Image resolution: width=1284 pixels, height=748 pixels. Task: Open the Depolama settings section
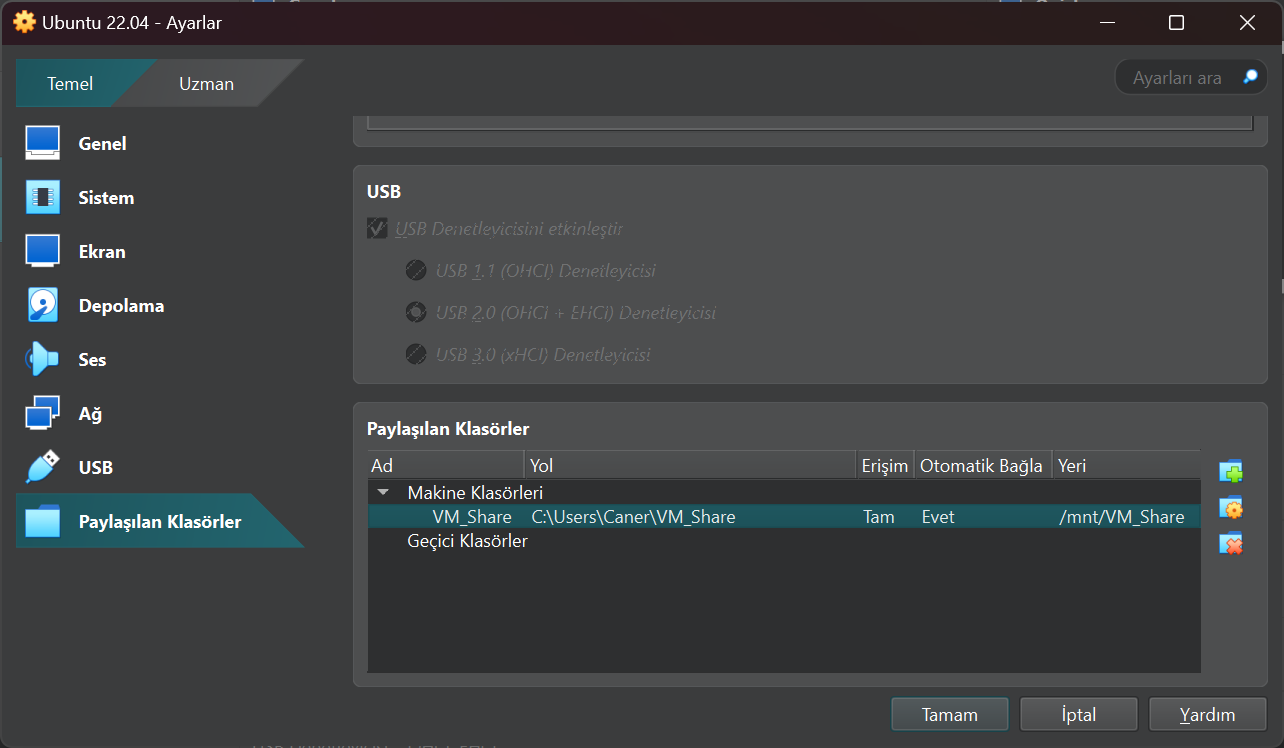click(160, 306)
